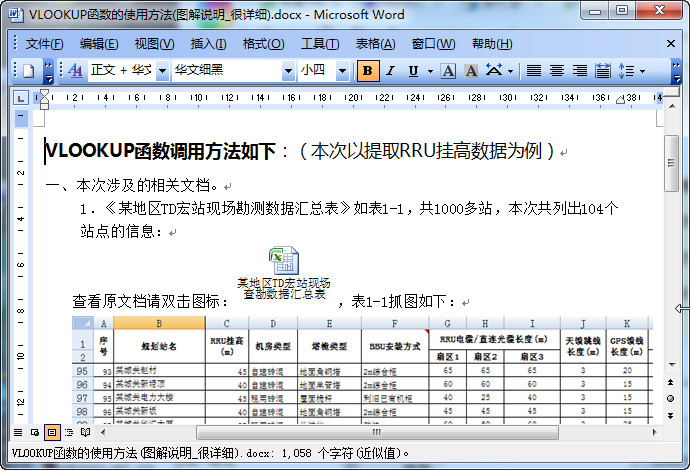
Task: Switch to Normal view icon
Action: (18, 432)
